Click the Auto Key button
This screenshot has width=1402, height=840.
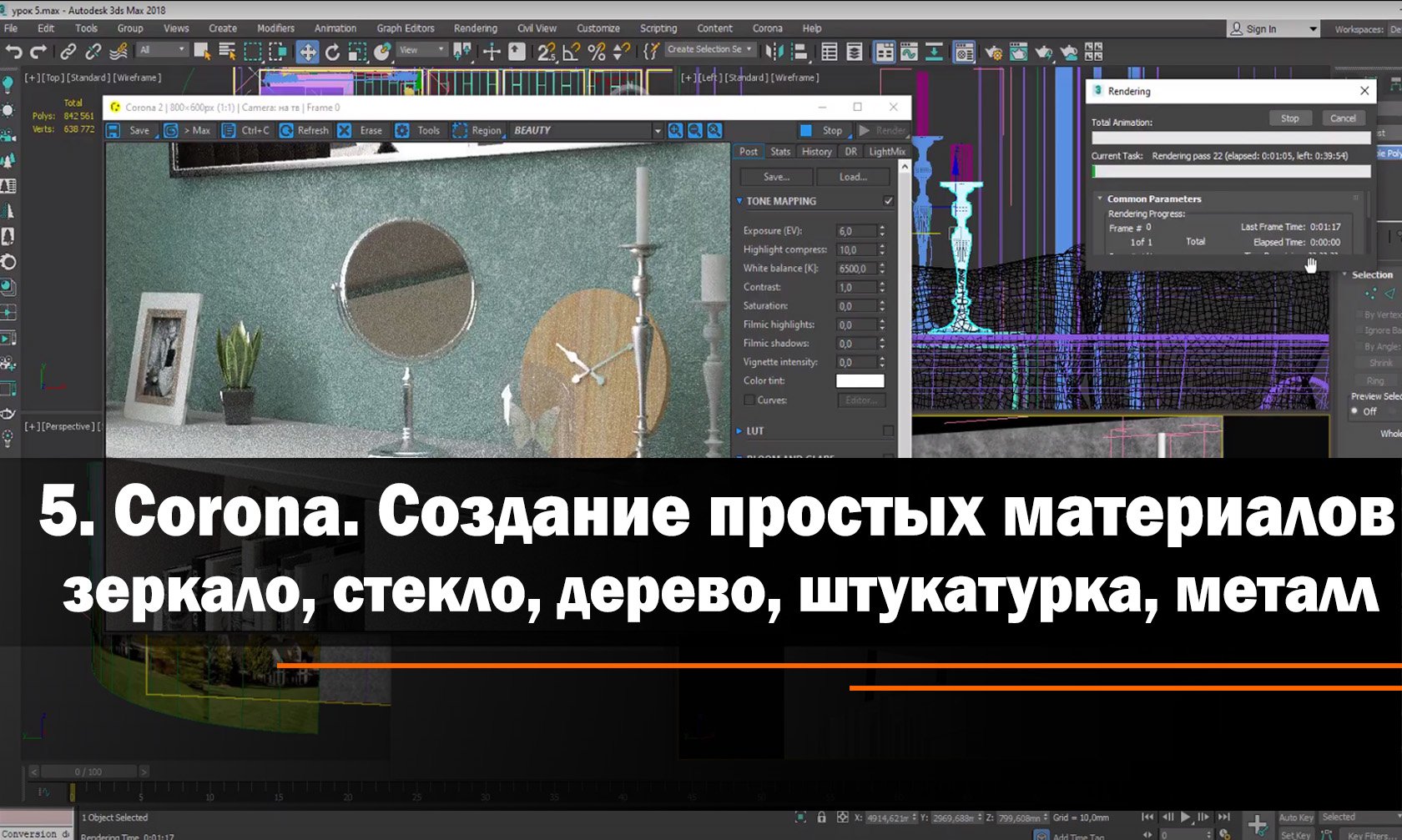(x=1296, y=817)
